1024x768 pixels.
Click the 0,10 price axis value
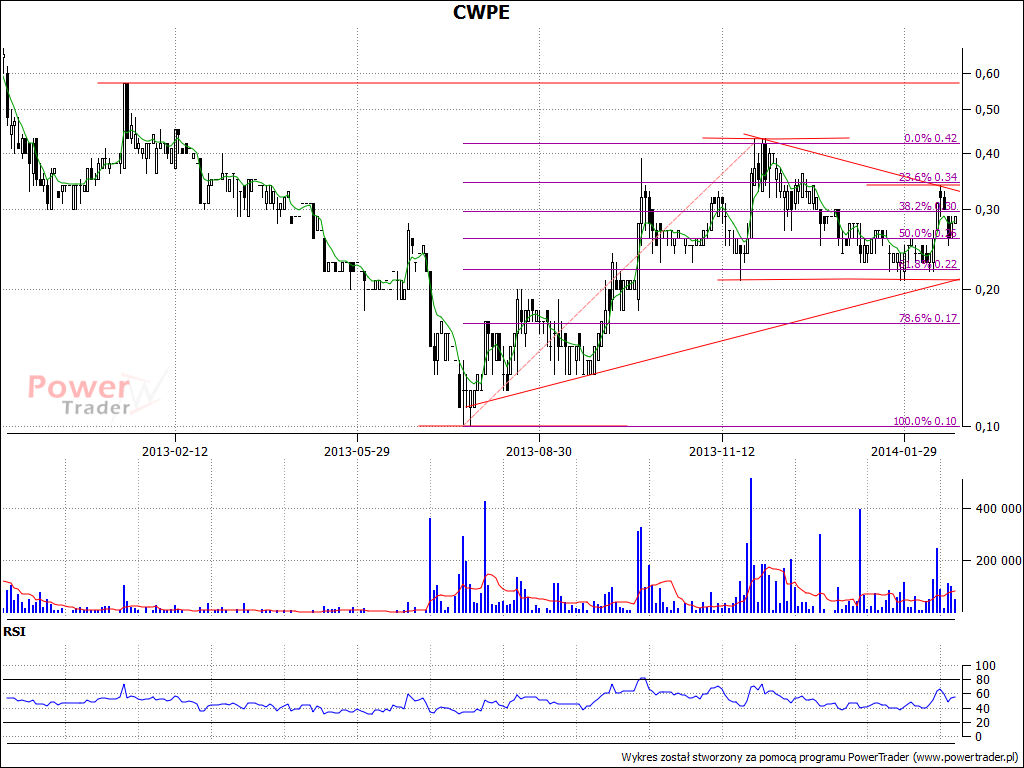click(986, 427)
